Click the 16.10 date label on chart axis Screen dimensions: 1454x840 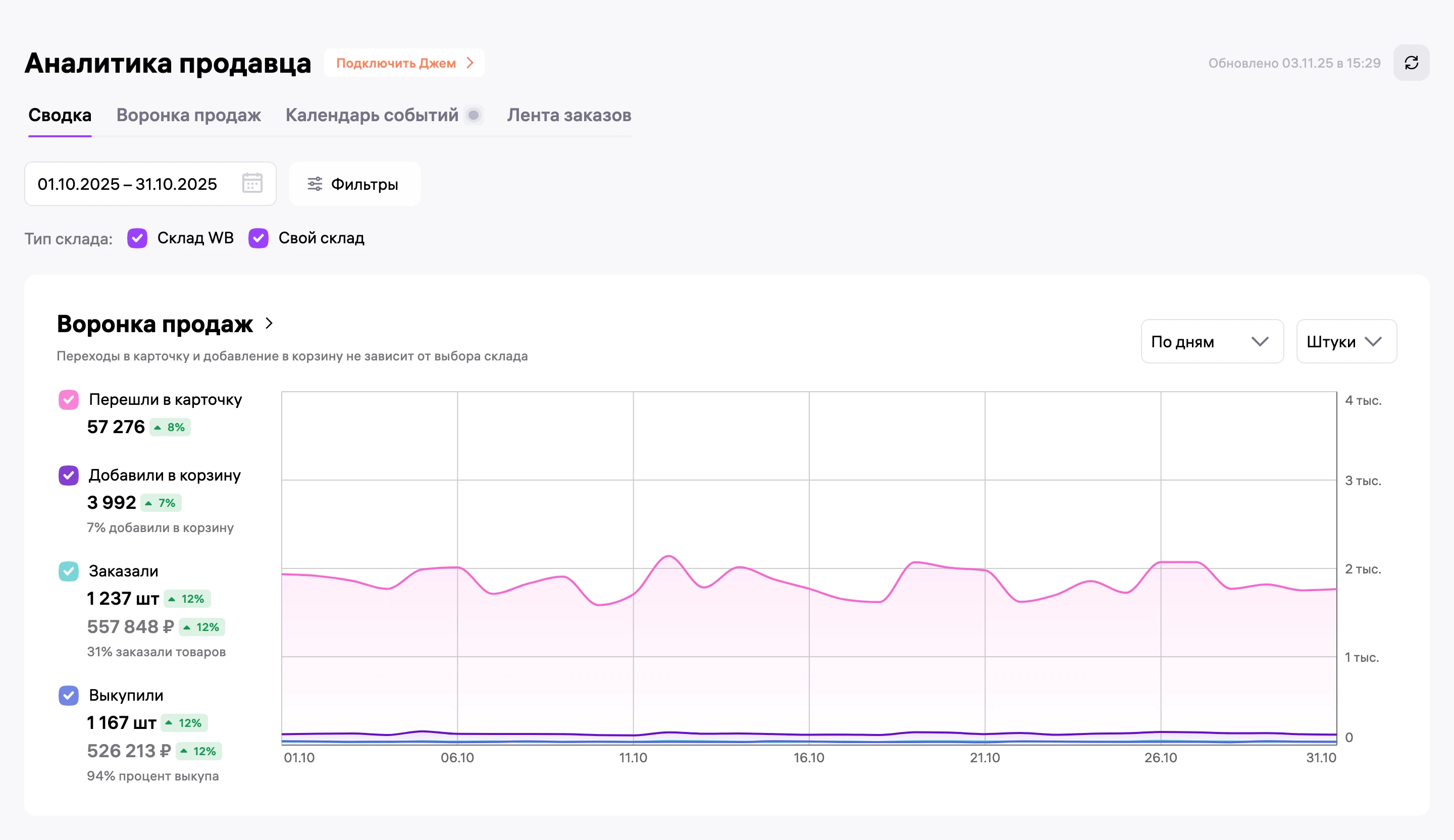click(x=809, y=758)
